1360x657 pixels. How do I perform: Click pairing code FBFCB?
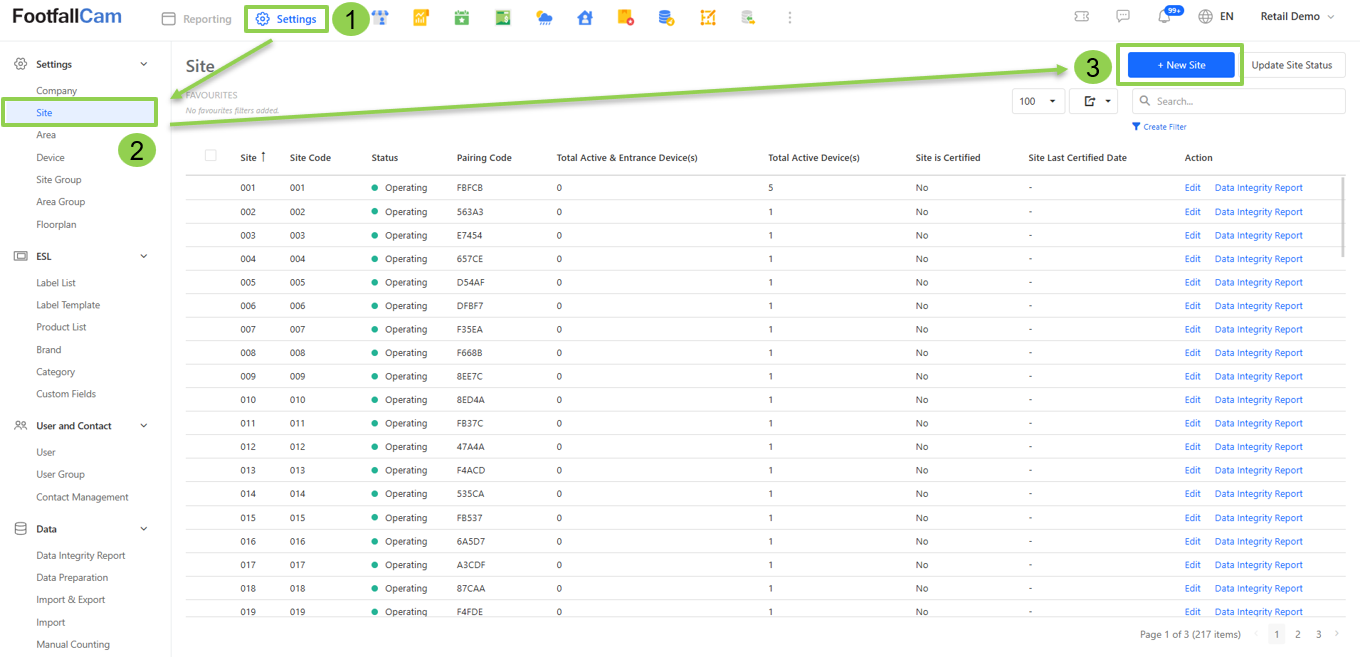click(470, 188)
